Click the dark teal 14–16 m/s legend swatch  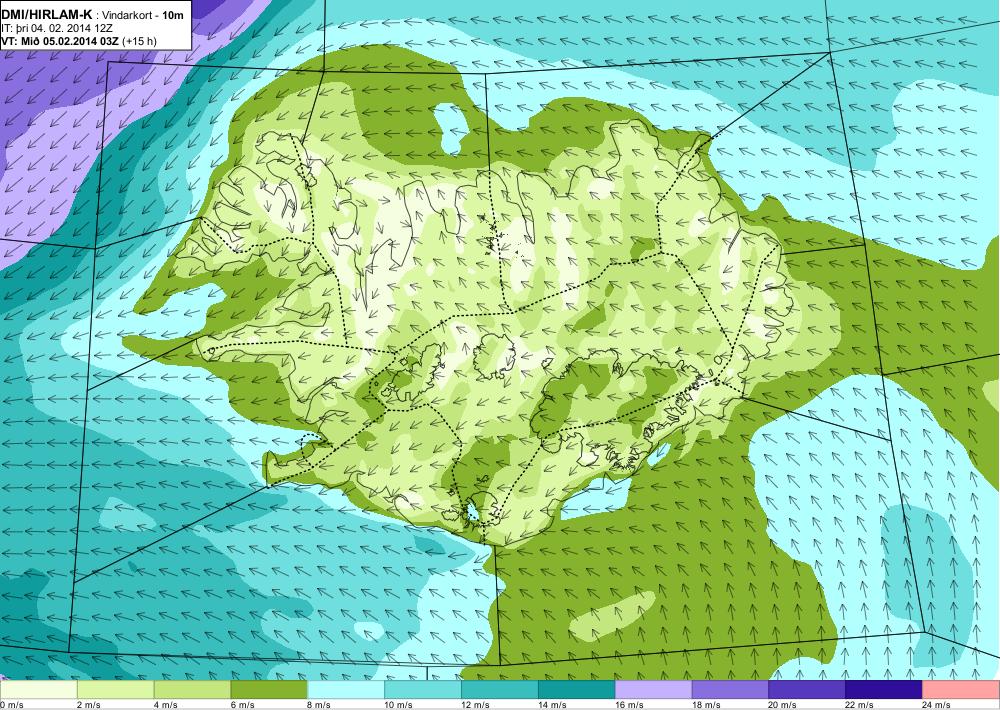click(x=577, y=690)
